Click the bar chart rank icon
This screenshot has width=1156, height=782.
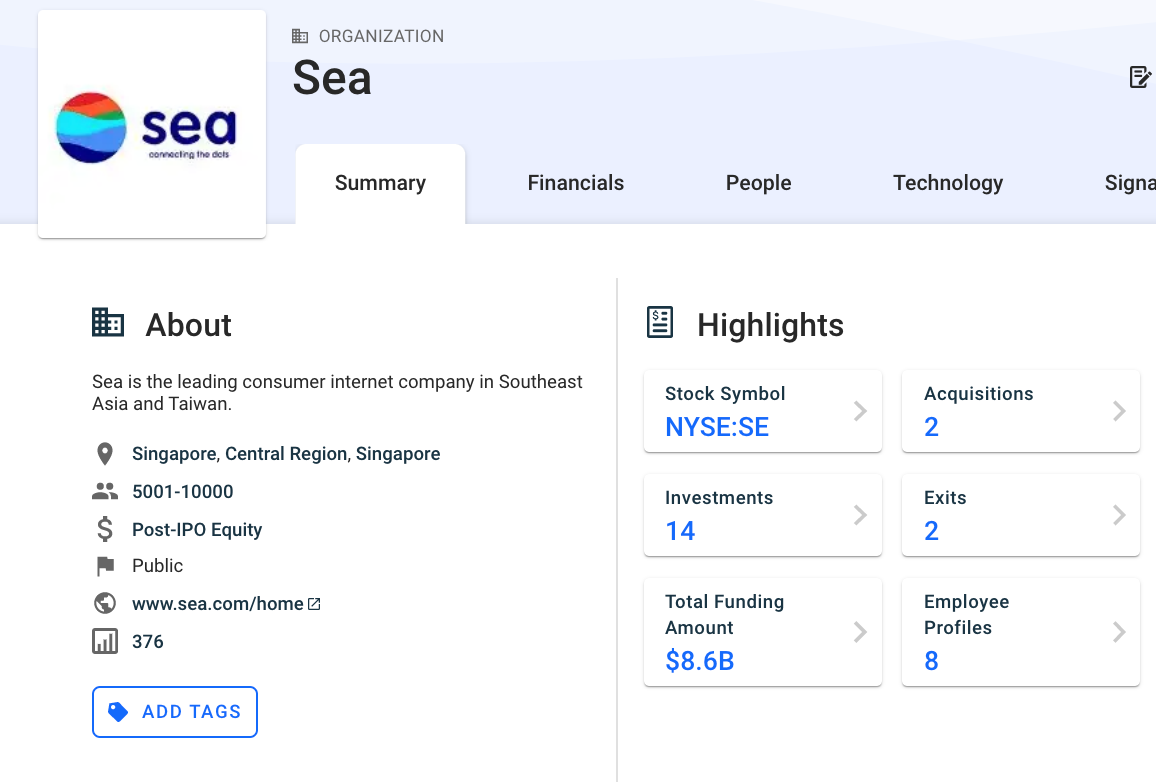click(105, 641)
